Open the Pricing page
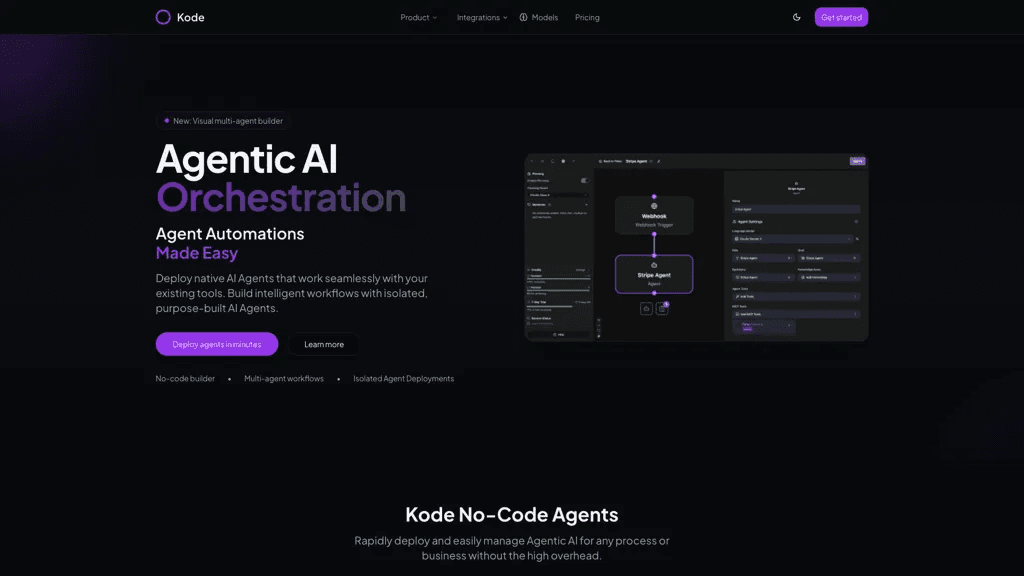This screenshot has height=576, width=1024. pyautogui.click(x=587, y=18)
